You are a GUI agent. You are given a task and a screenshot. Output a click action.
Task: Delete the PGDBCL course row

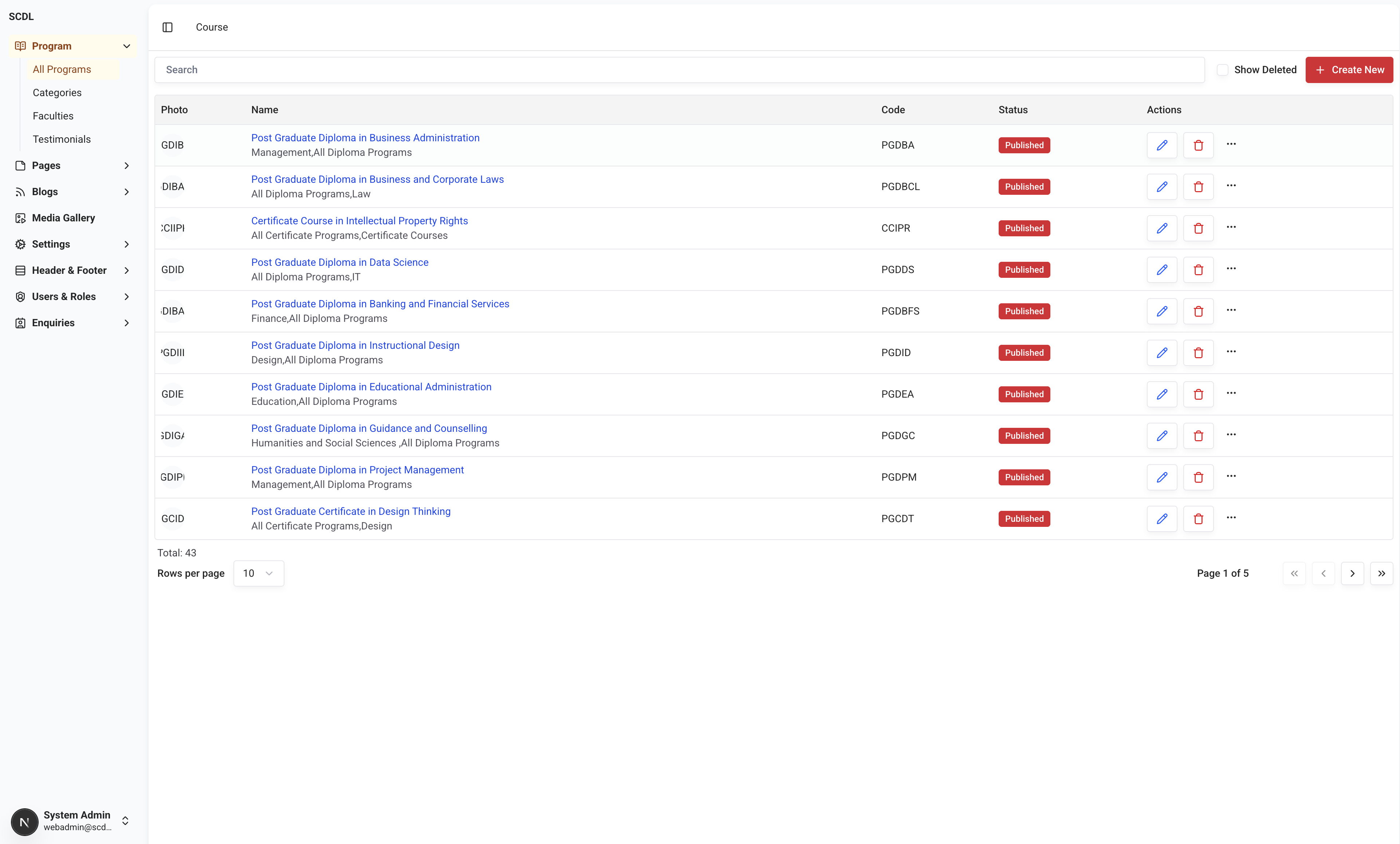click(1198, 186)
